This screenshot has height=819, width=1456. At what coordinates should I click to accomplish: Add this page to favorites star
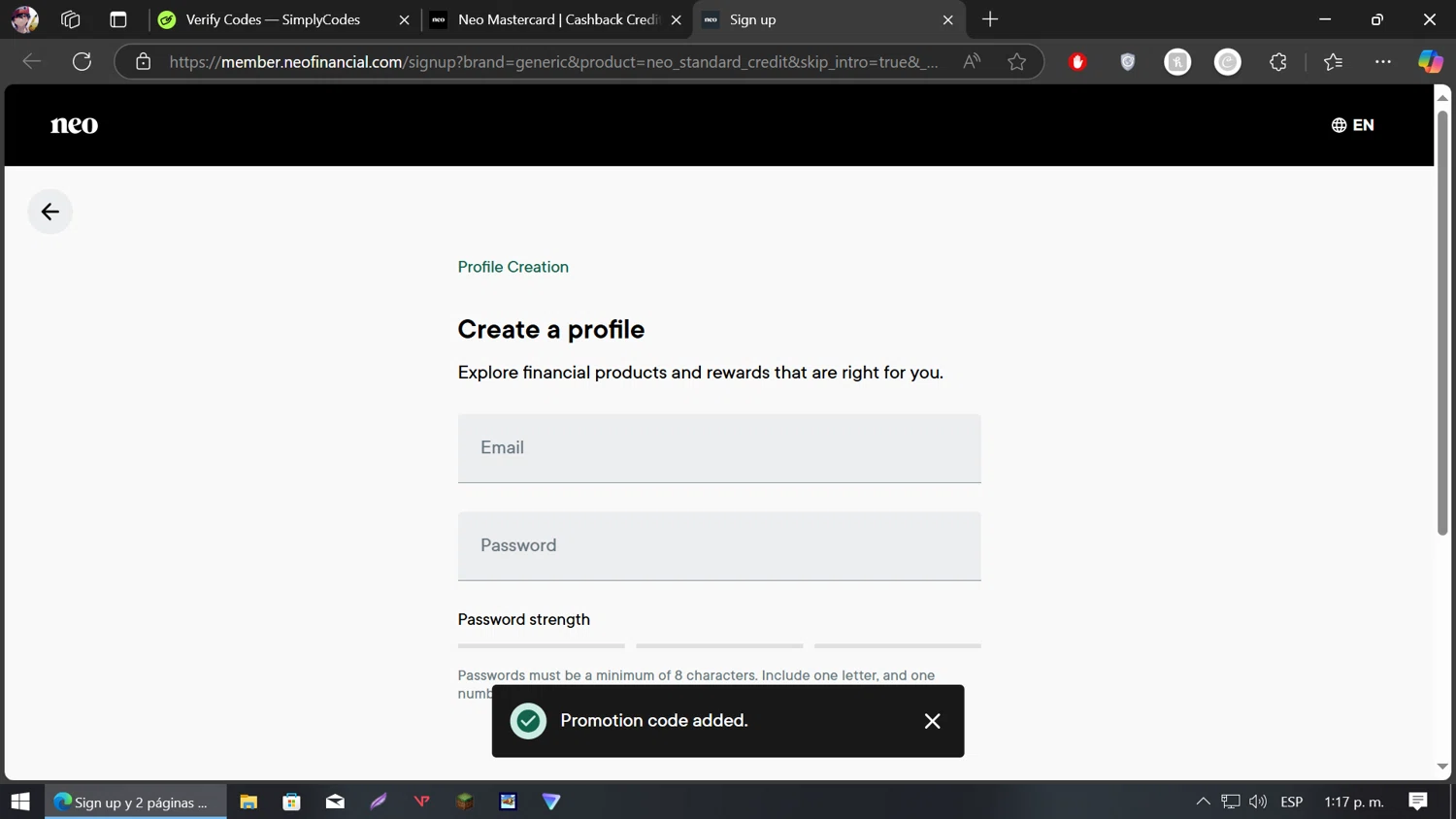pyautogui.click(x=1016, y=62)
